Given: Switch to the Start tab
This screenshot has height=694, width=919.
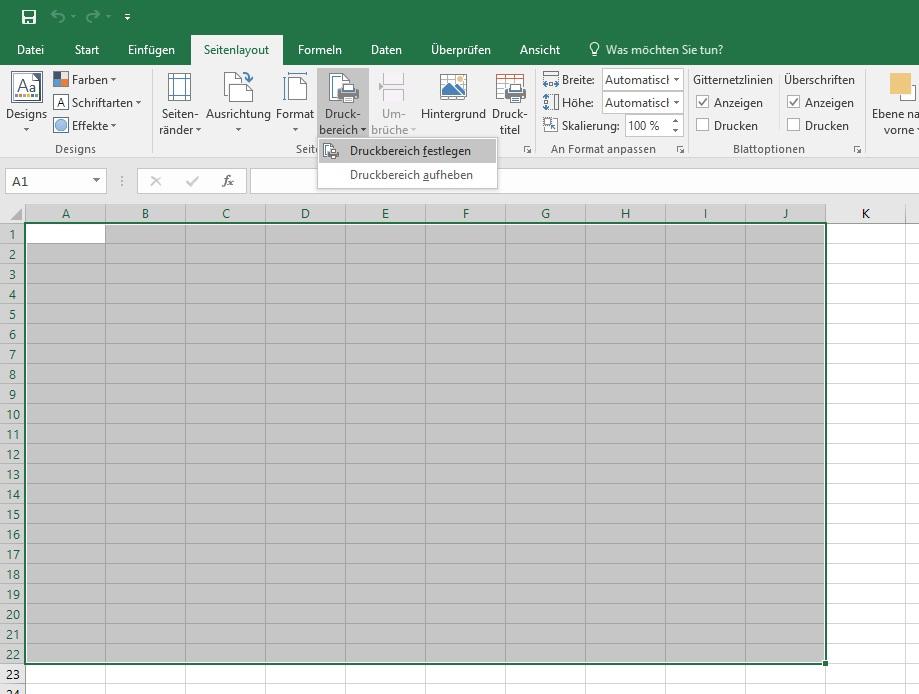Looking at the screenshot, I should coord(87,50).
